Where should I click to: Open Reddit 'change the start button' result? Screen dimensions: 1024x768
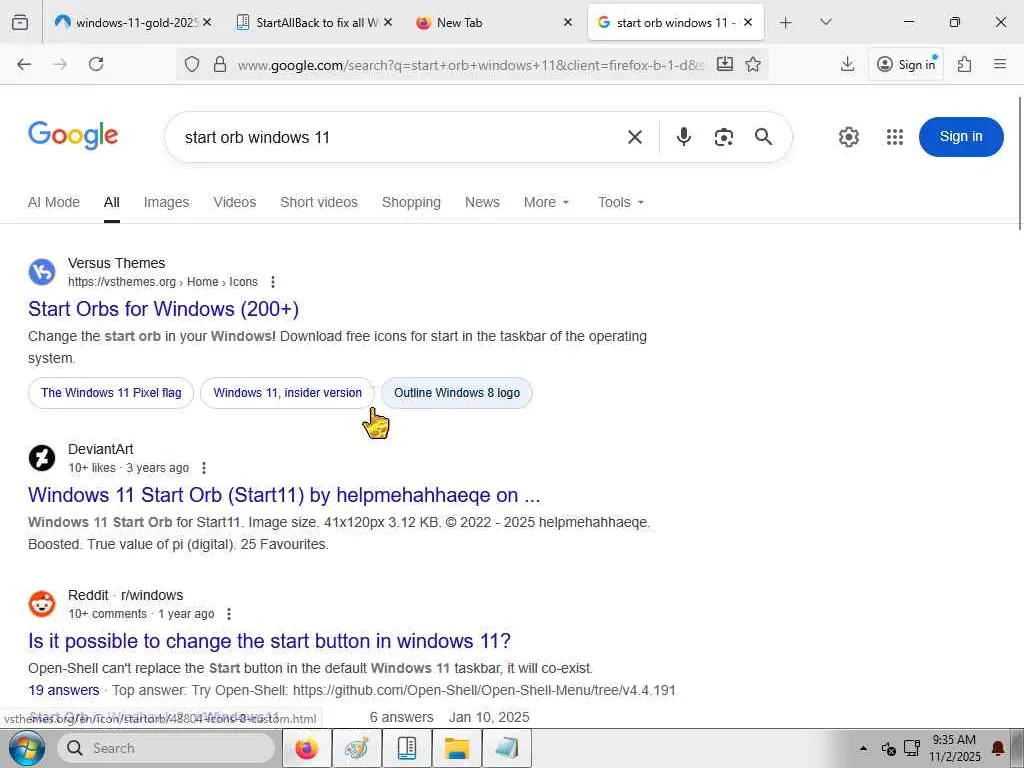pos(269,641)
